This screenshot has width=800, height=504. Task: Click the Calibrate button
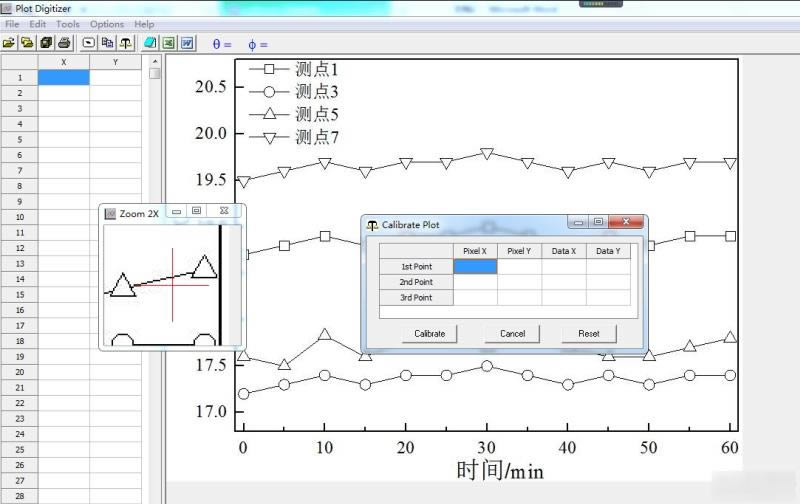430,334
